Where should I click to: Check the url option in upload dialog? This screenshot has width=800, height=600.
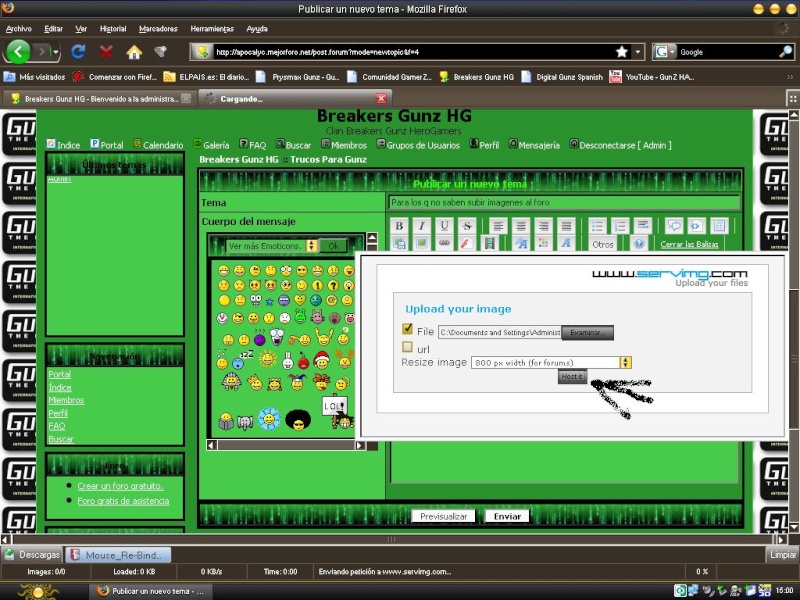407,347
